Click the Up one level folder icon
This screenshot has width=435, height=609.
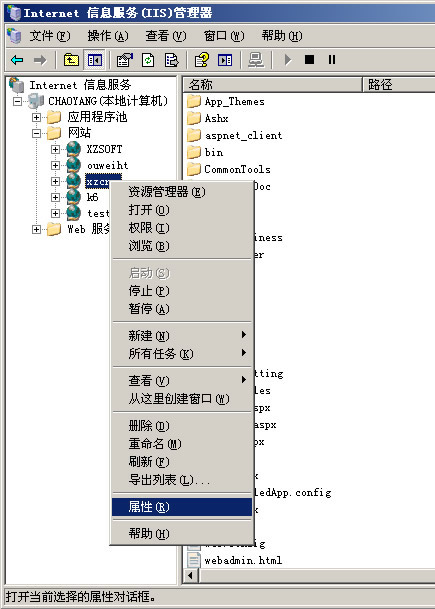tap(71, 60)
